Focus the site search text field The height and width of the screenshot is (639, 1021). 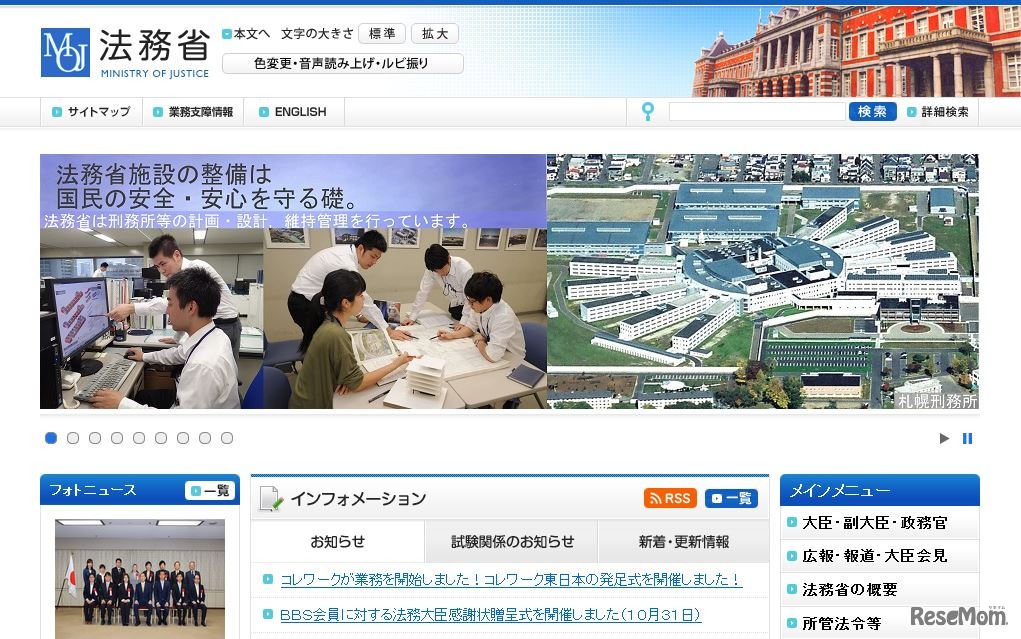click(x=757, y=111)
